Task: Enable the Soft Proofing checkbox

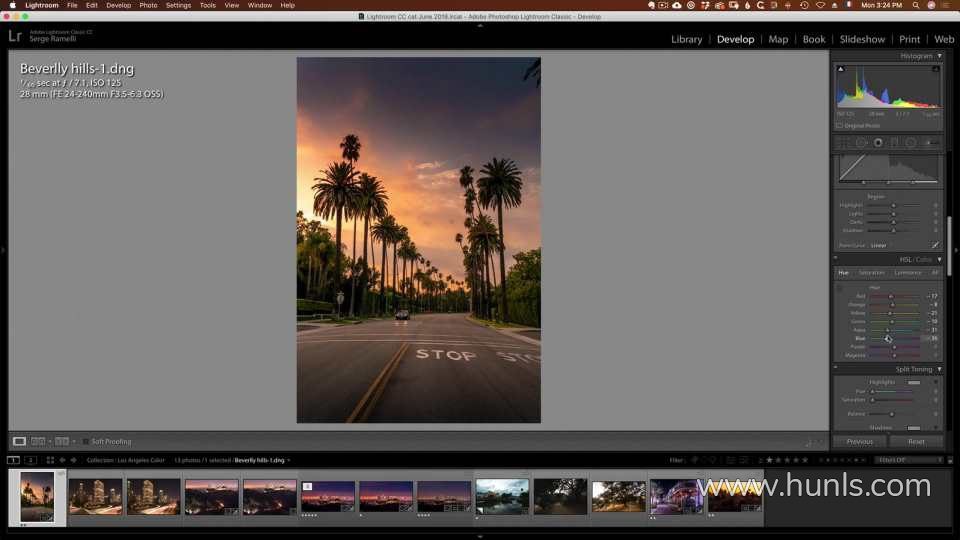Action: [86, 441]
